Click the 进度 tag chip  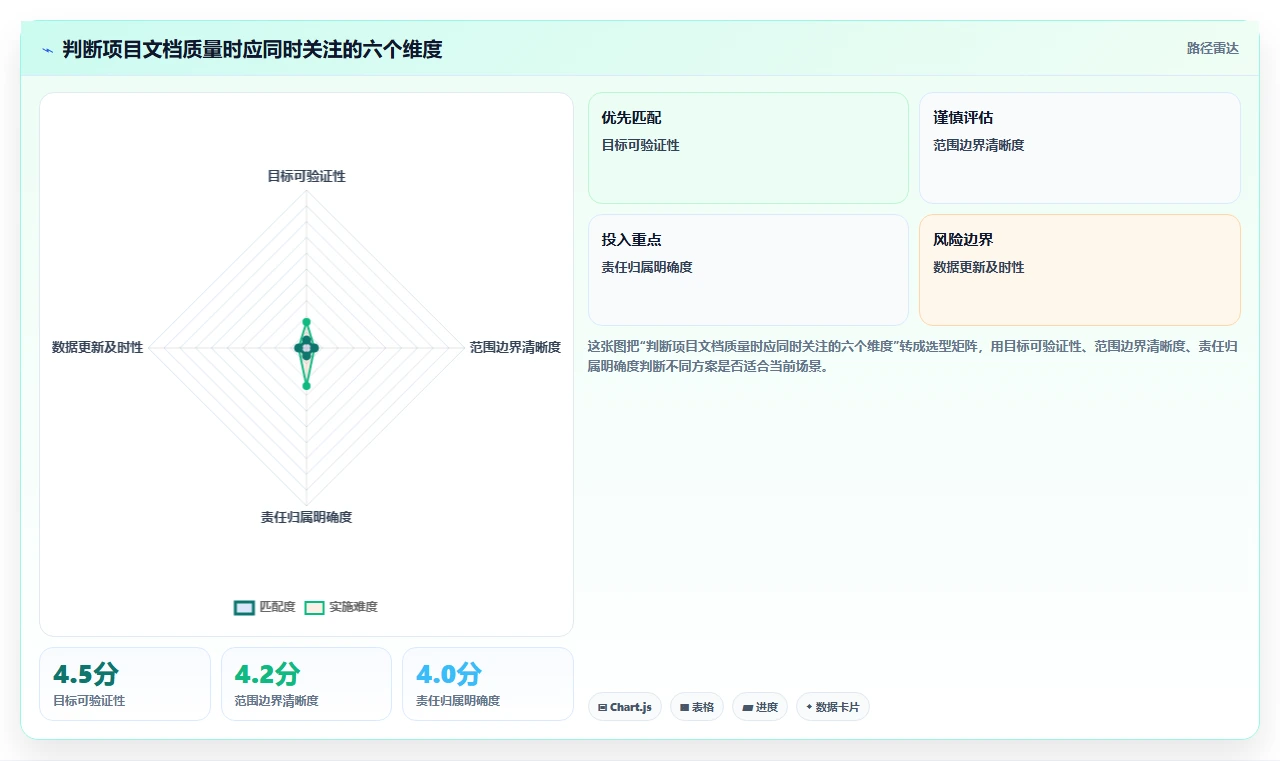[x=760, y=707]
